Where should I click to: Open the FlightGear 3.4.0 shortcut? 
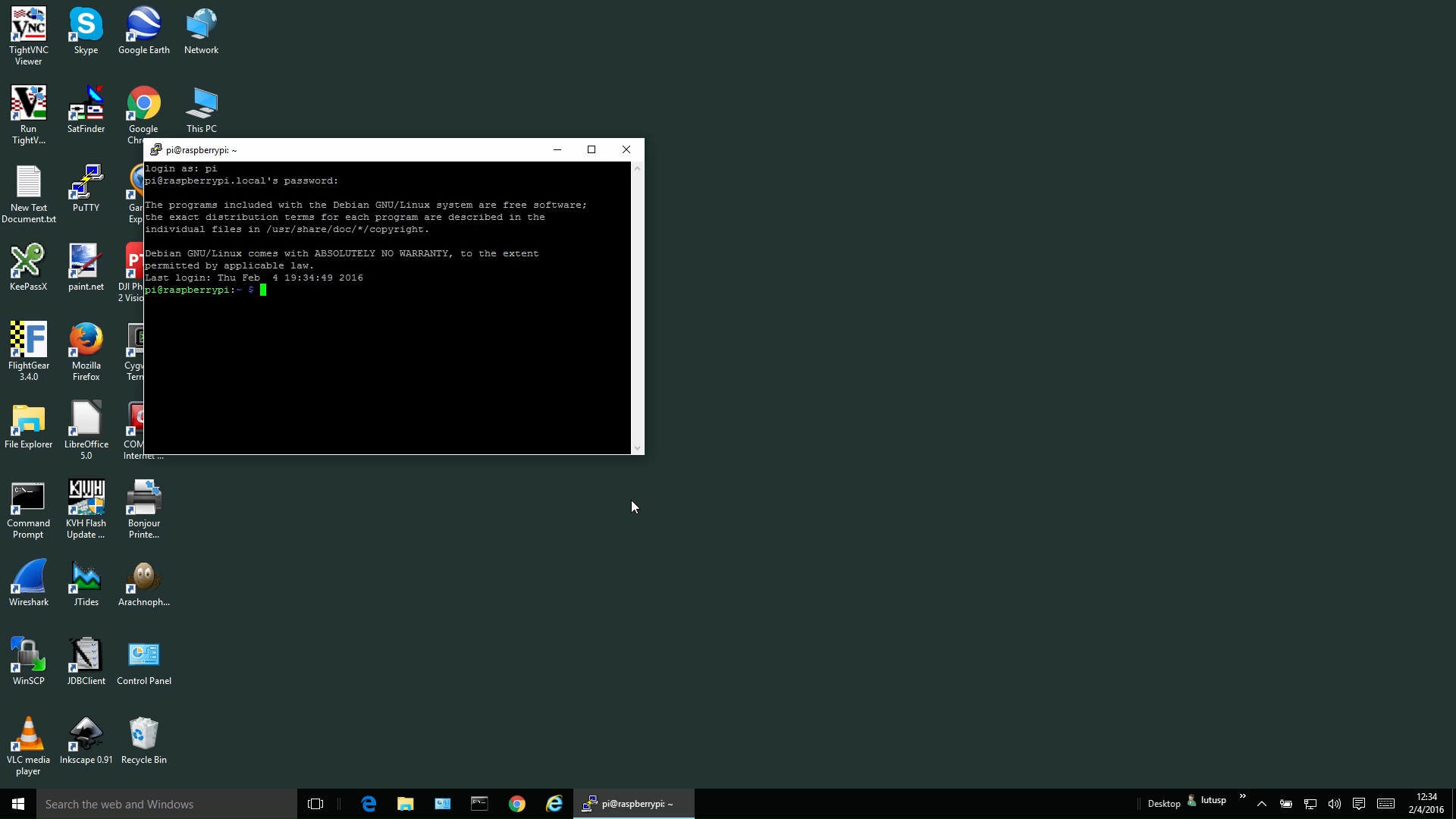29,341
